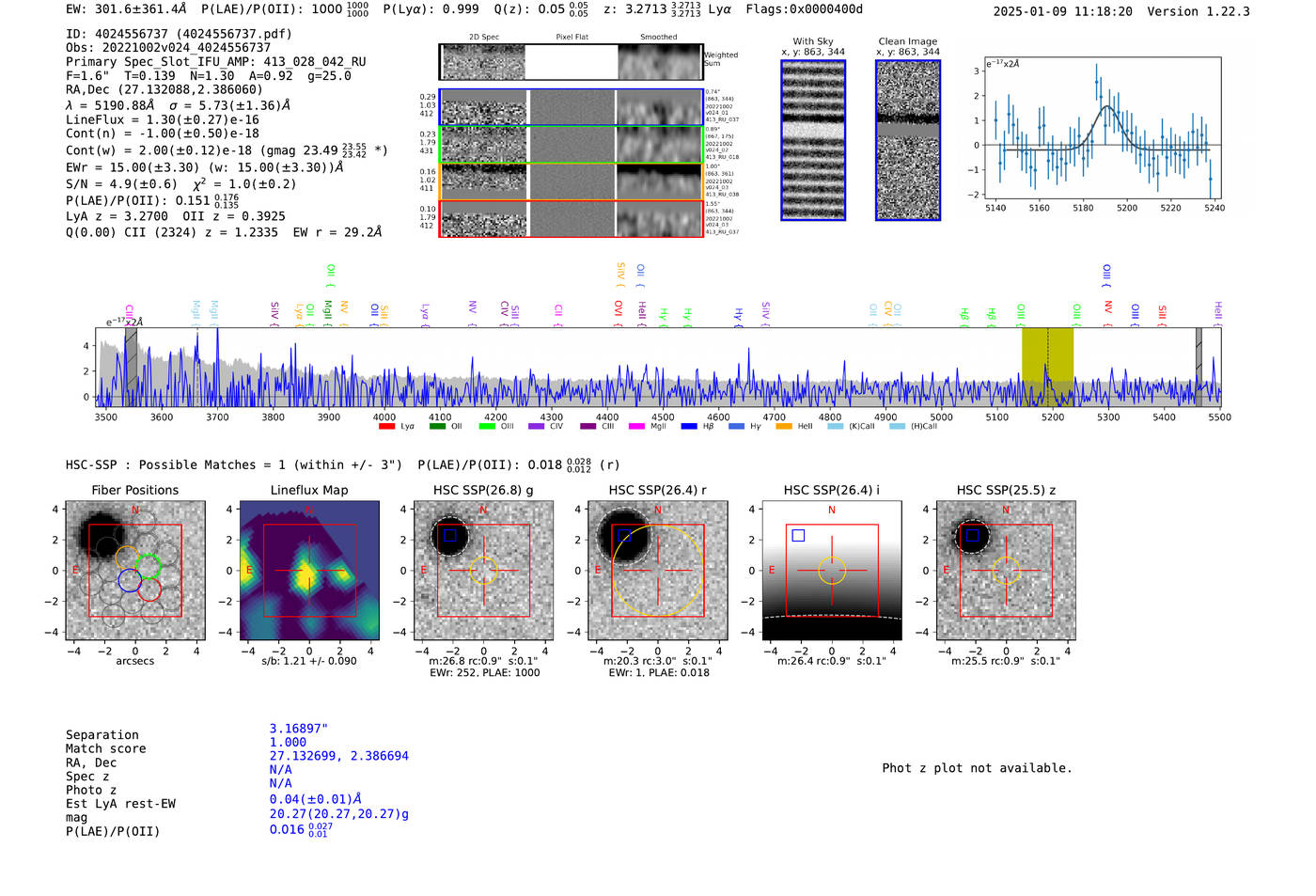Click the 'Phot z plot not available.' message
The height and width of the screenshot is (896, 1316).
pos(978,768)
